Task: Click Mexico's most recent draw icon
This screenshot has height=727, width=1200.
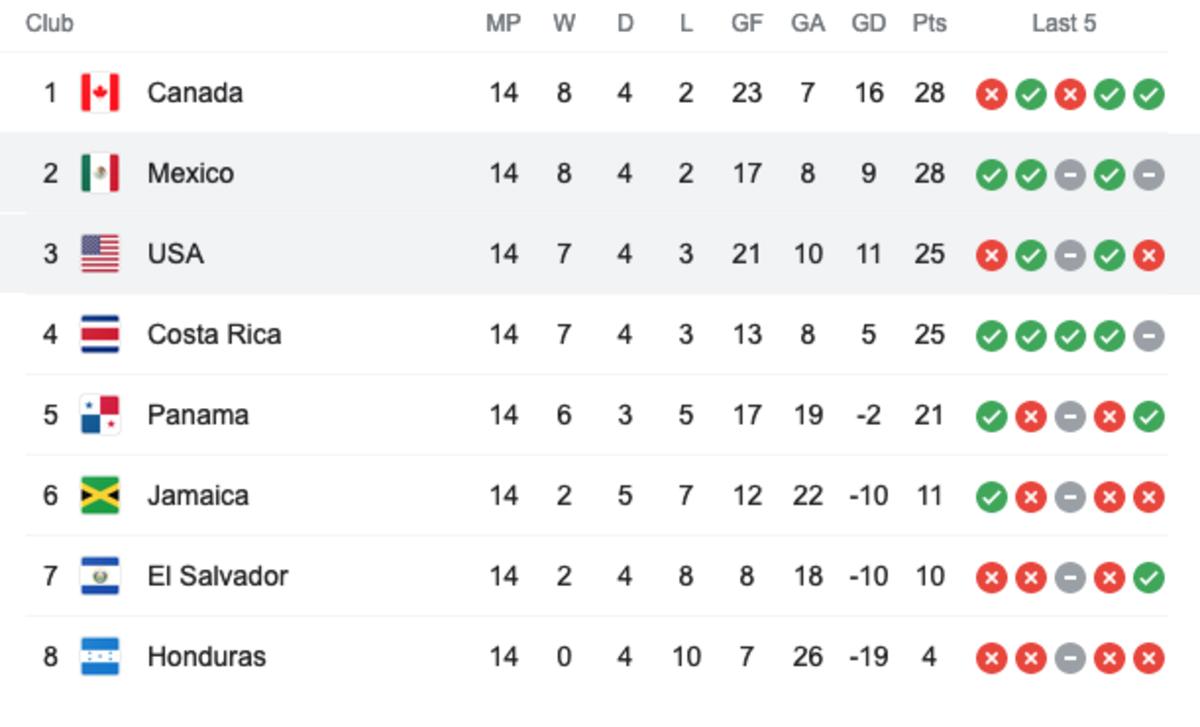Action: pos(1149,175)
